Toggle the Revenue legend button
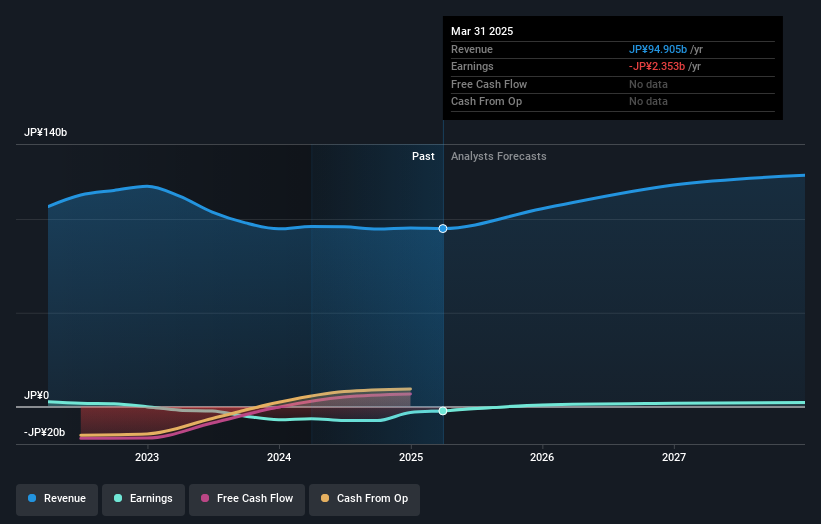 [x=57, y=499]
